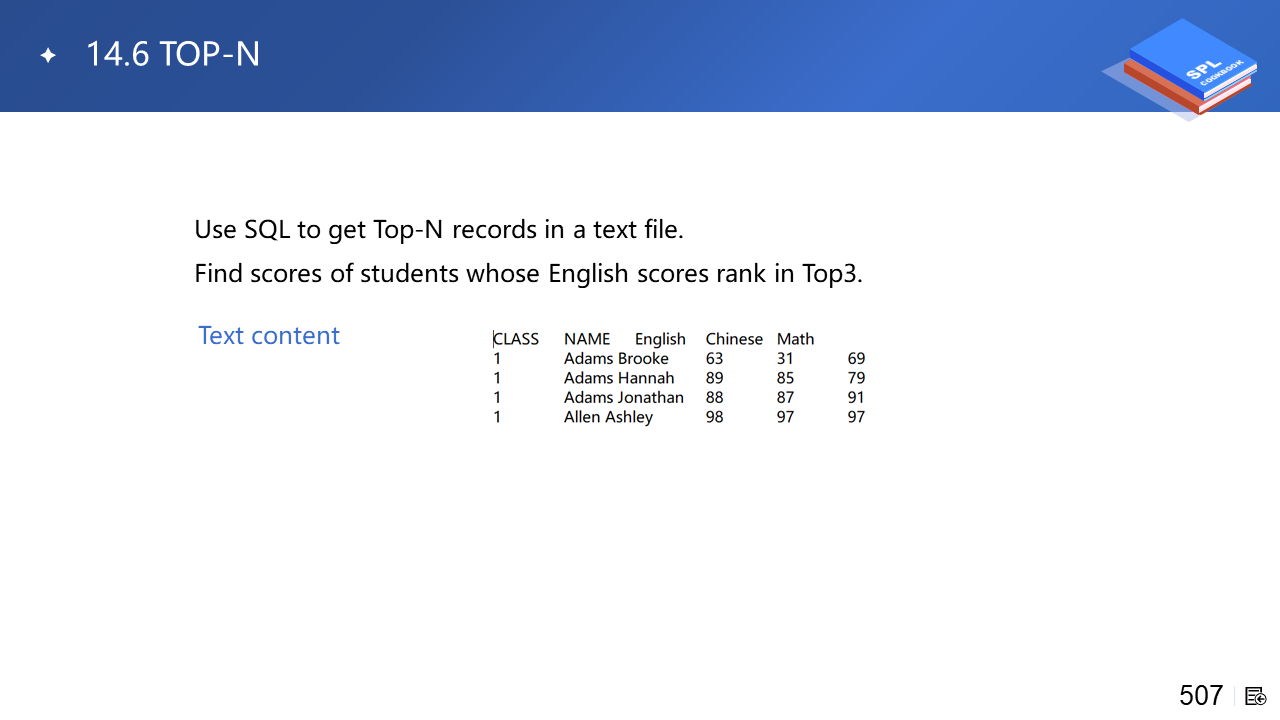Click the Math column header
1280x720 pixels.
[x=795, y=339]
